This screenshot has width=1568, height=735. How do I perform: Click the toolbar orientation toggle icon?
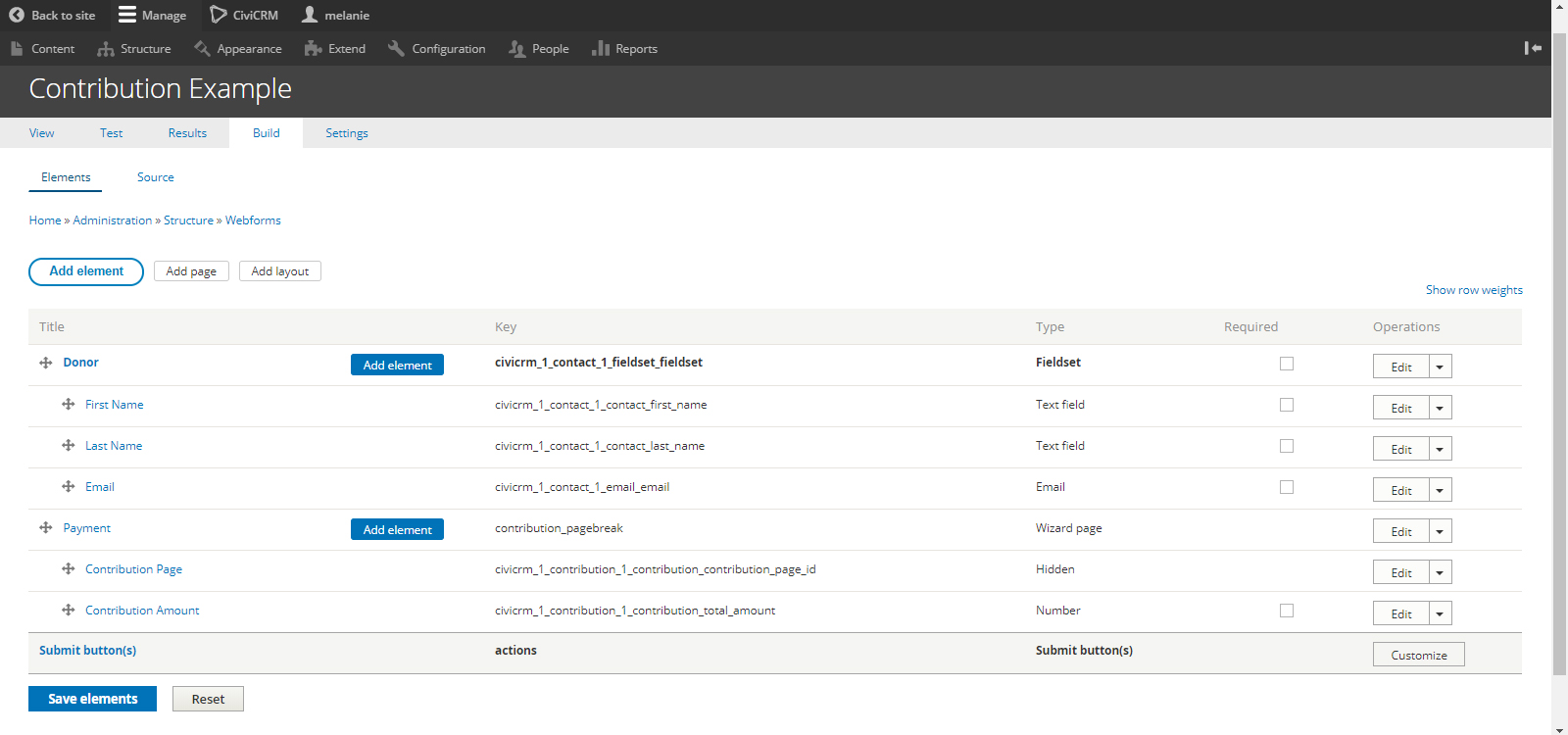[x=1533, y=48]
